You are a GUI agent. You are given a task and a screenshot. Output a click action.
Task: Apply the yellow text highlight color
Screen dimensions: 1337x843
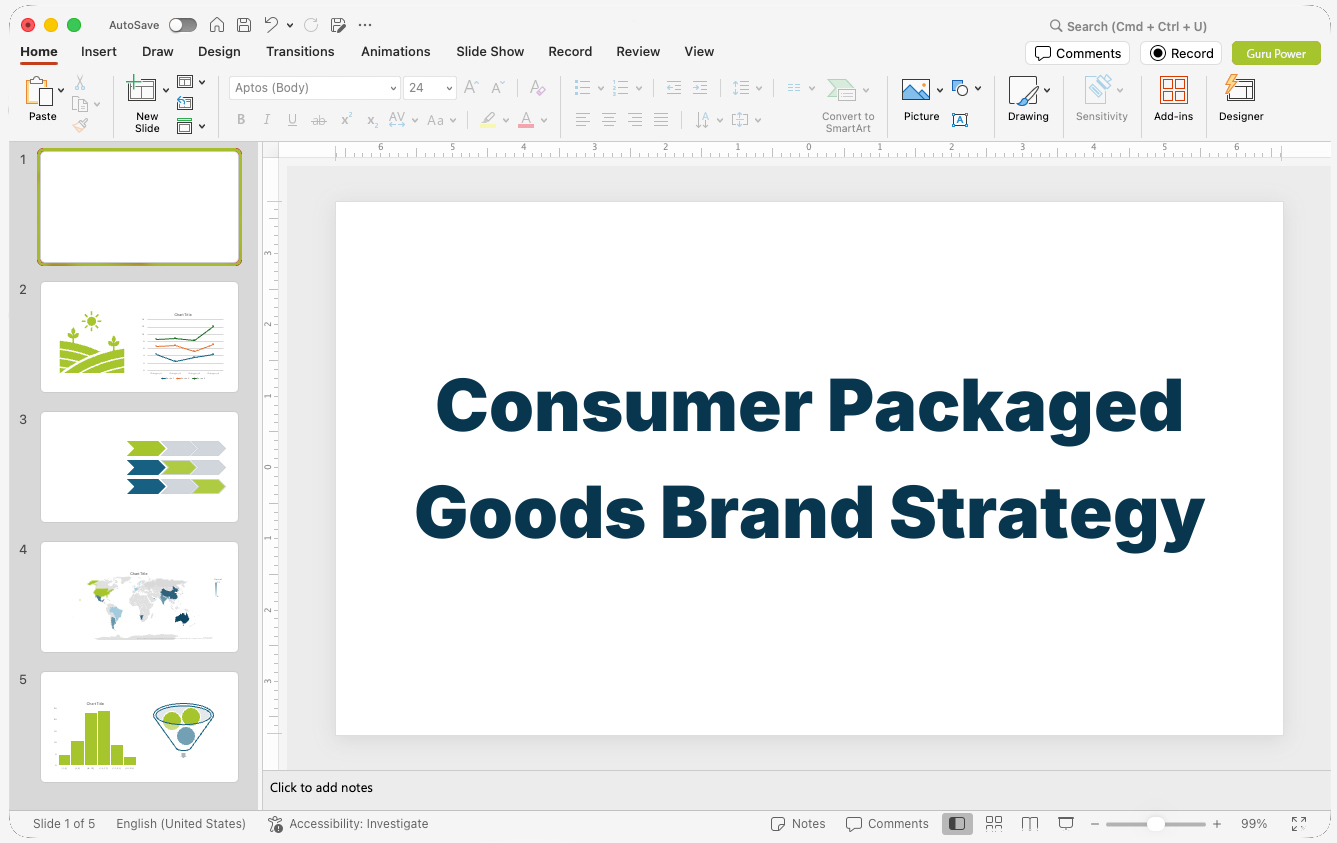[488, 120]
